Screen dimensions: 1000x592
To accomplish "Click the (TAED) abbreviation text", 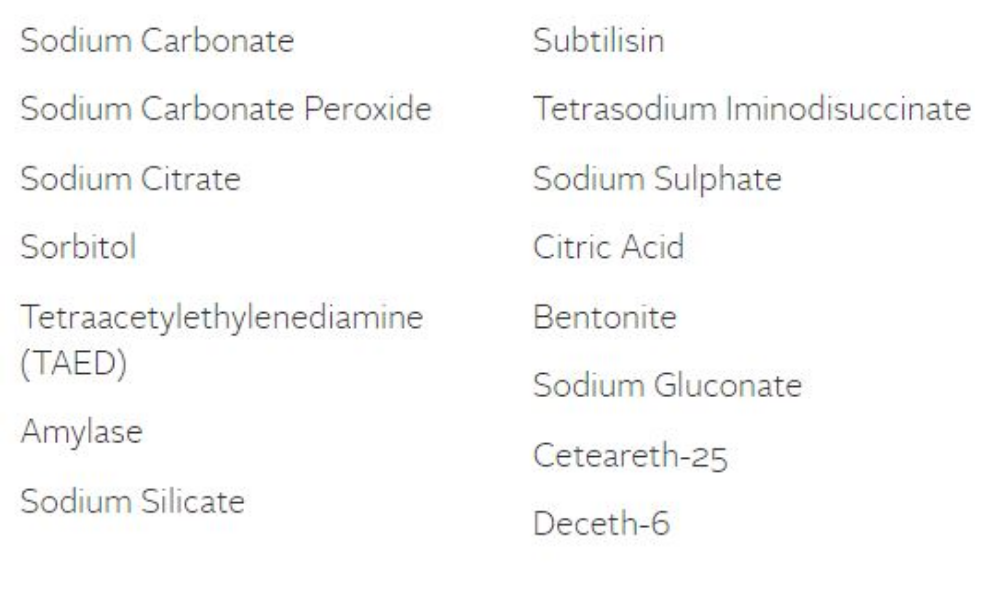I will coord(74,363).
